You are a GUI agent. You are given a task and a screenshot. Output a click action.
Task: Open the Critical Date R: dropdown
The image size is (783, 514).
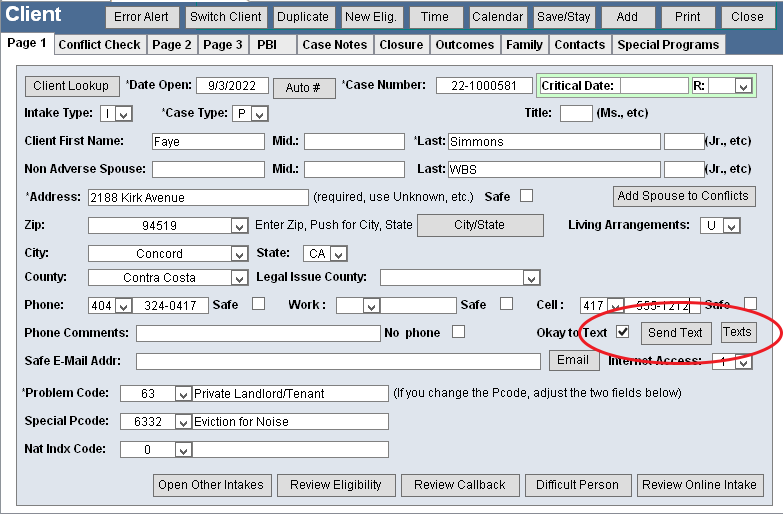pos(743,86)
